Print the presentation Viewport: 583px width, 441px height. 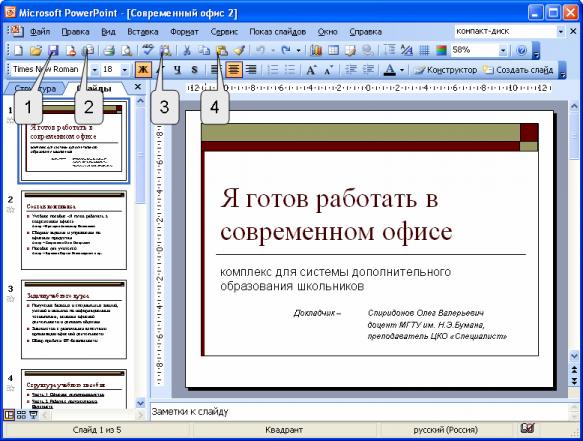(109, 50)
